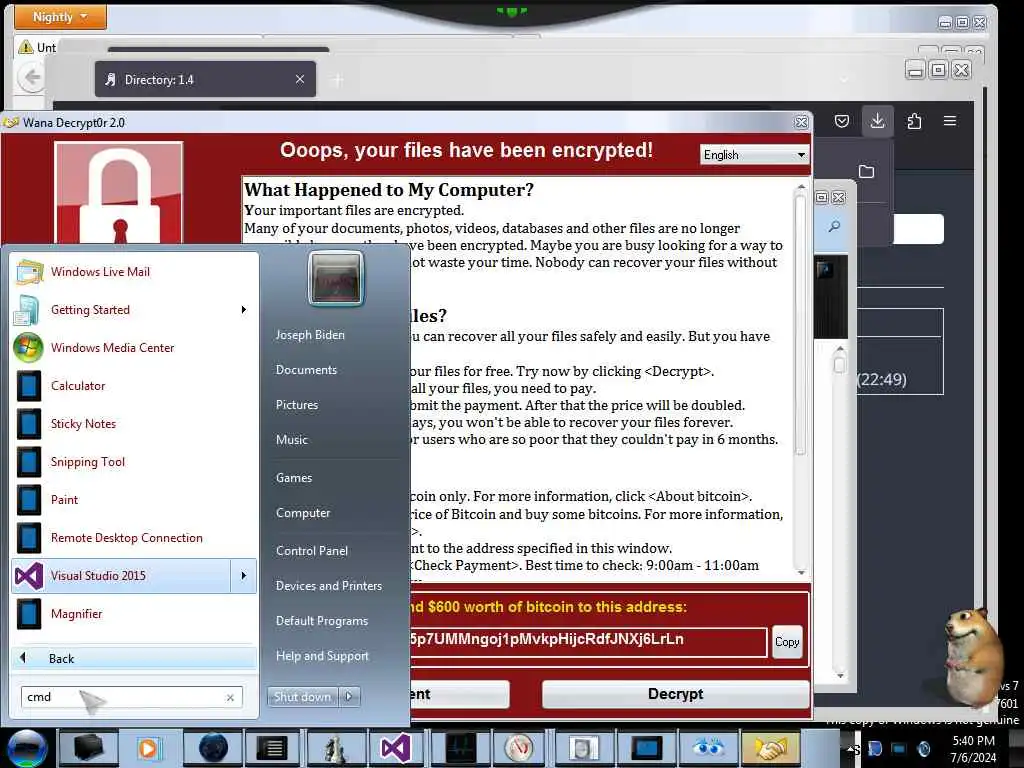This screenshot has width=1024, height=768.
Task: Open browser downloads panel
Action: [878, 121]
